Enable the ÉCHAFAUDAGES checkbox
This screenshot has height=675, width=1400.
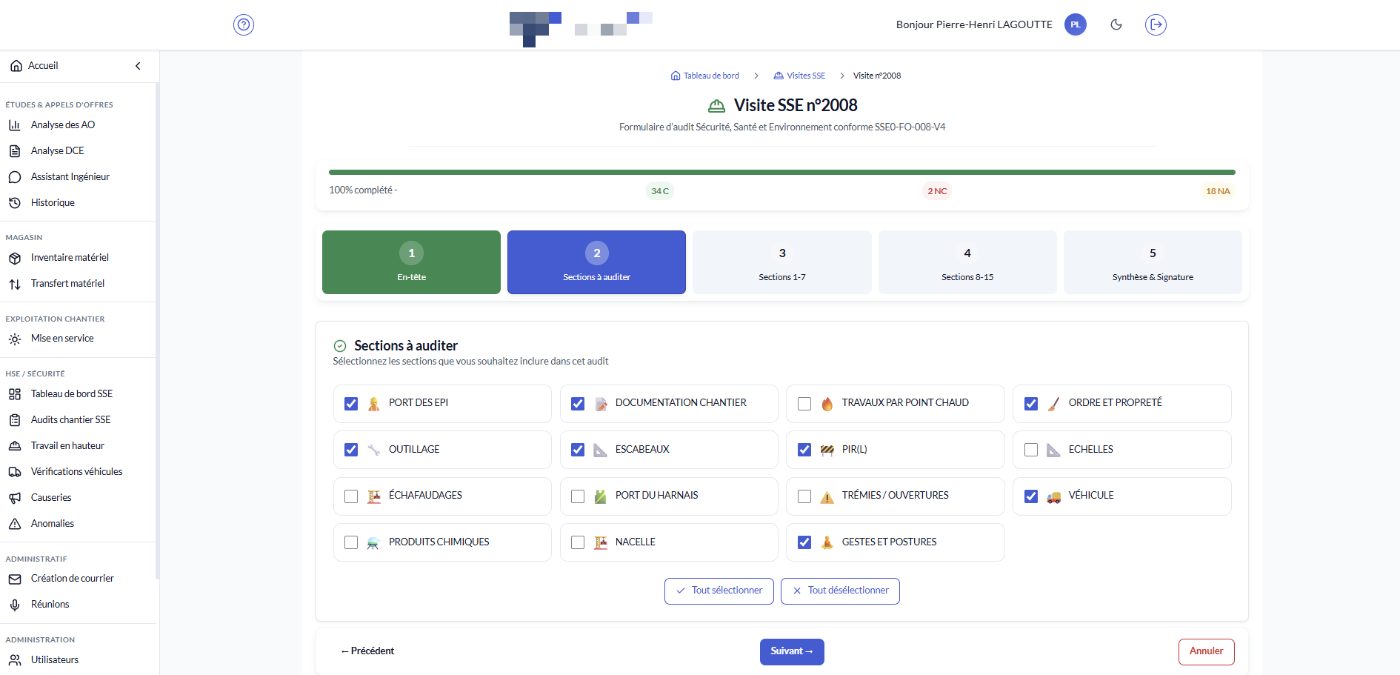(x=351, y=496)
